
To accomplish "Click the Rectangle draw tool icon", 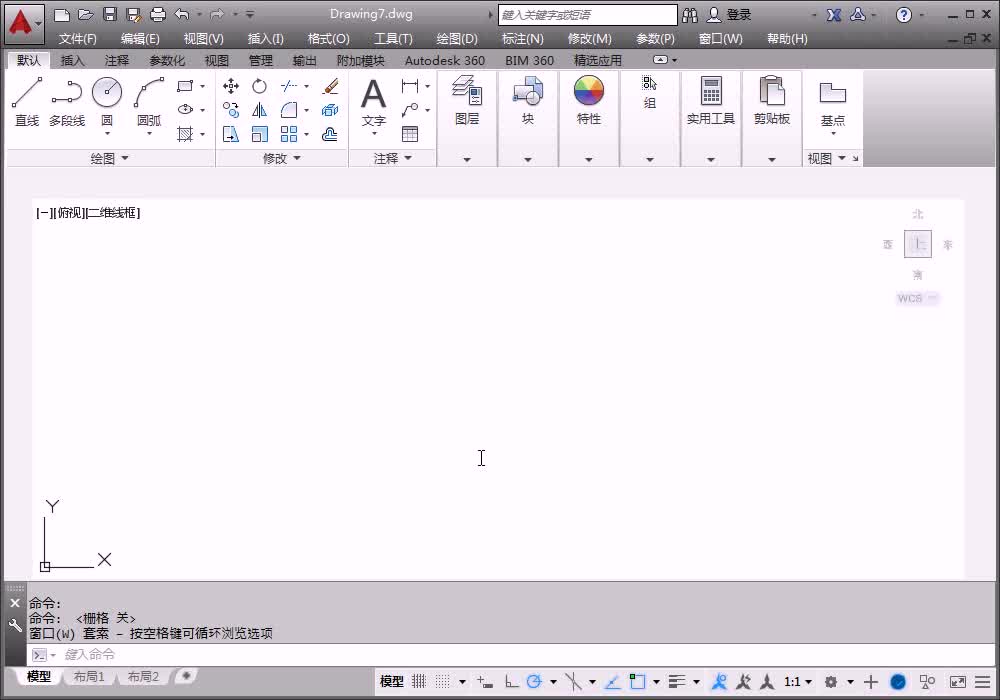I will coord(185,86).
